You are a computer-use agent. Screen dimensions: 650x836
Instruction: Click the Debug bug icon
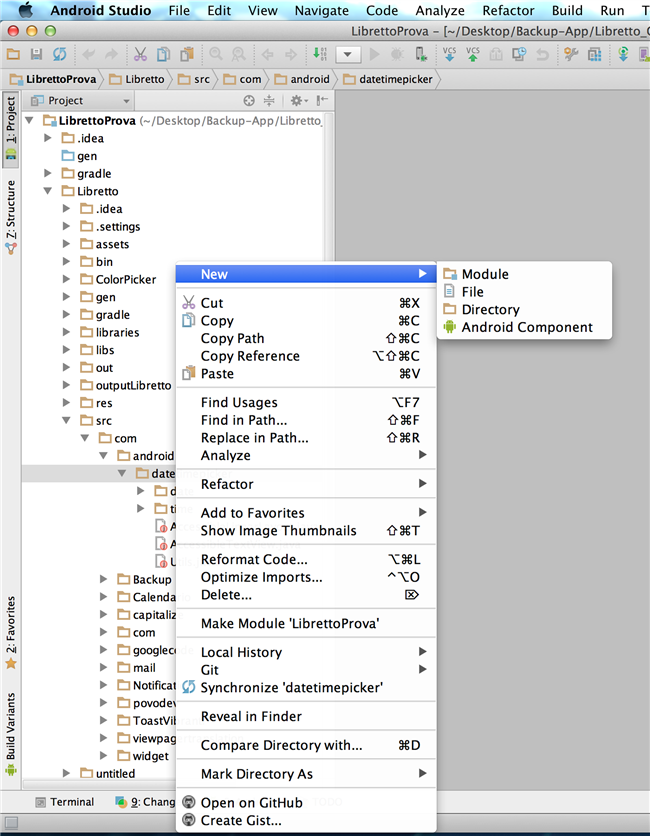397,54
